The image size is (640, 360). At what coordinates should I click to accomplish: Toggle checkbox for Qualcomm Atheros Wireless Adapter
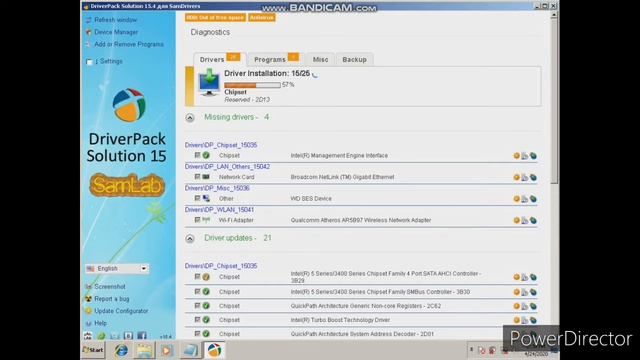[197, 220]
